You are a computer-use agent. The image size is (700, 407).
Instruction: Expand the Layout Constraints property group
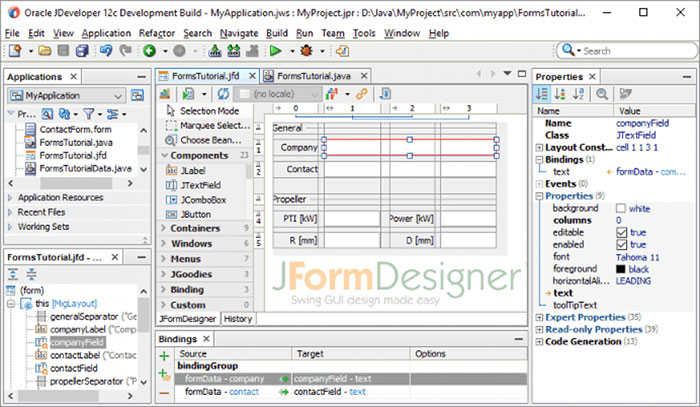pyautogui.click(x=539, y=148)
